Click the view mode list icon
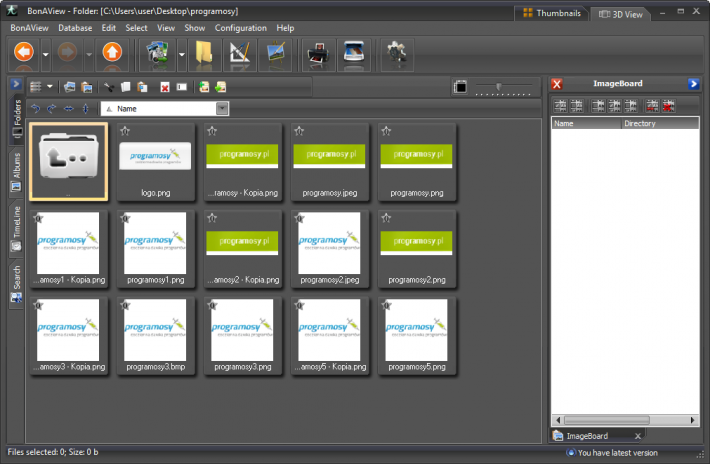This screenshot has height=464, width=710. click(35, 87)
